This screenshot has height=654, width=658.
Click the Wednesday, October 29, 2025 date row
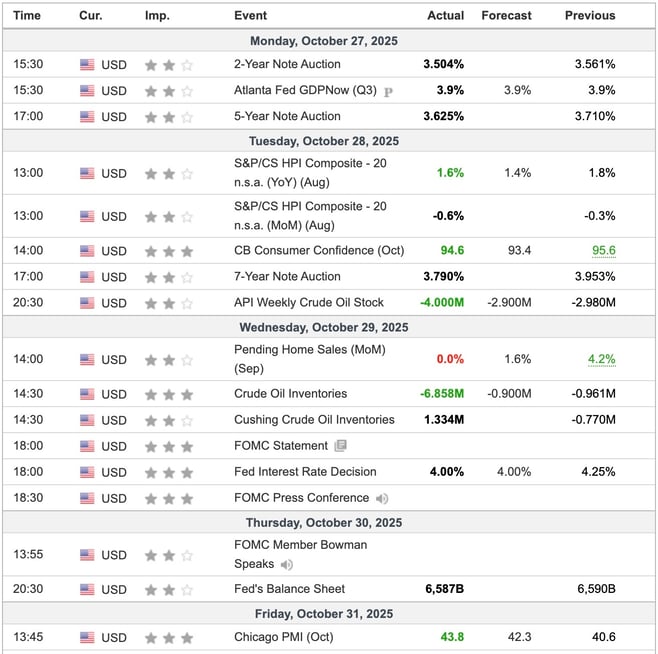[328, 328]
